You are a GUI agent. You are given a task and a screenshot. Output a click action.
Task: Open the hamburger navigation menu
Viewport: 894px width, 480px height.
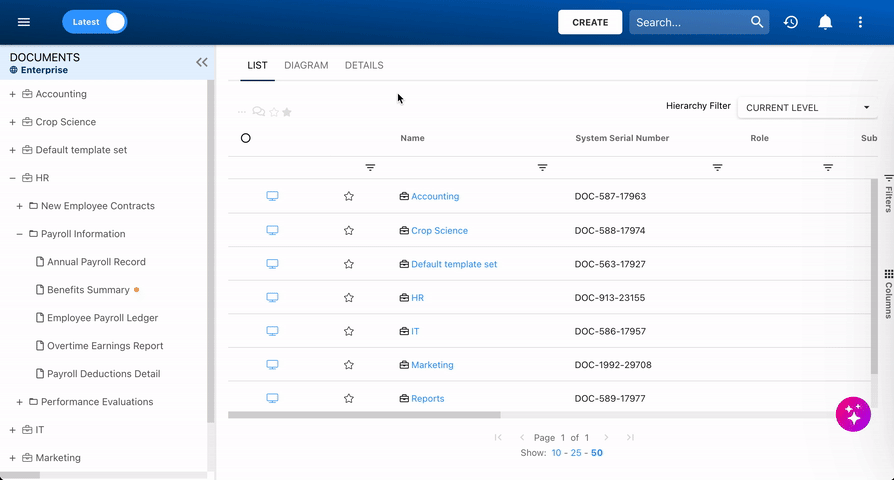point(23,22)
